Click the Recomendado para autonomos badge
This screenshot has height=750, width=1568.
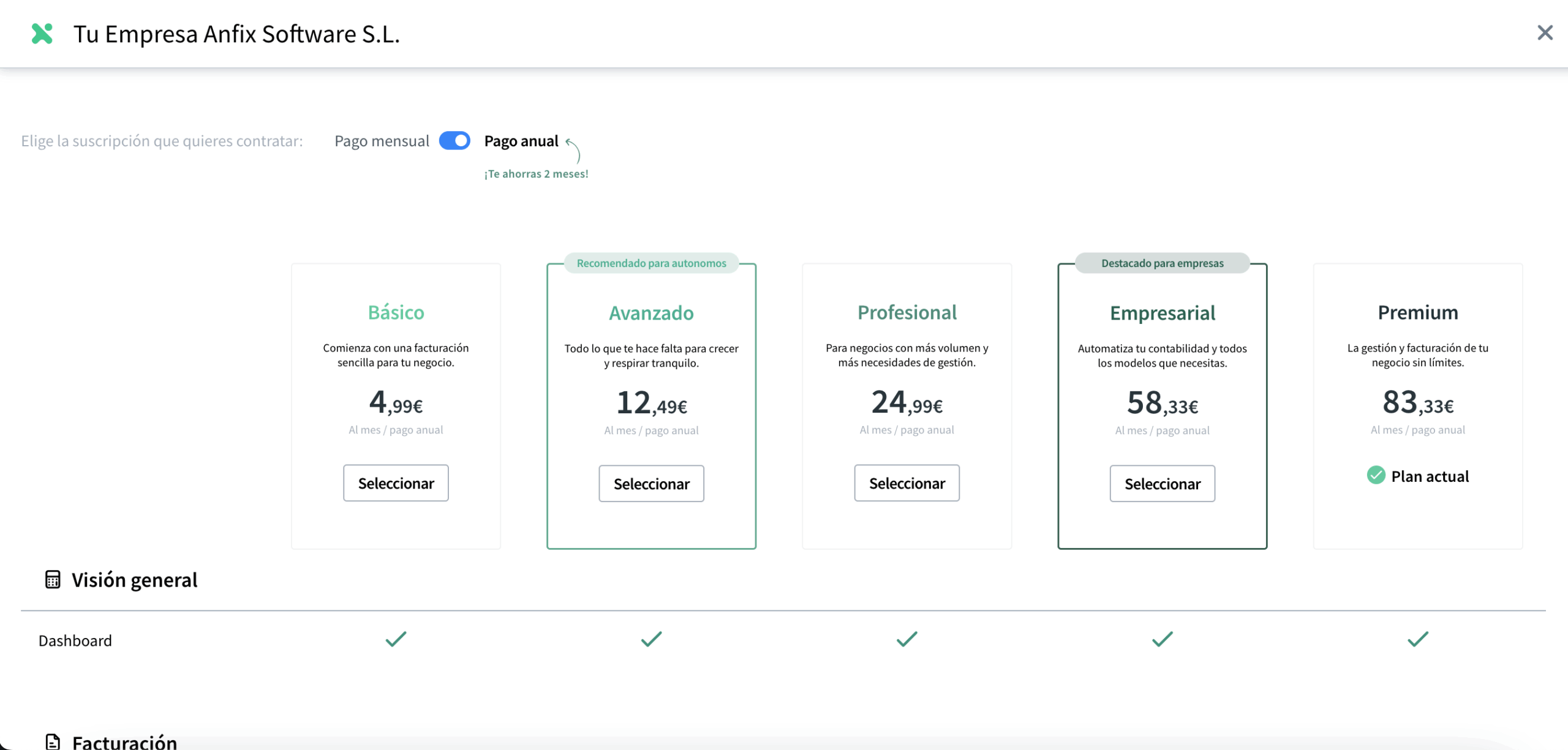pos(651,263)
